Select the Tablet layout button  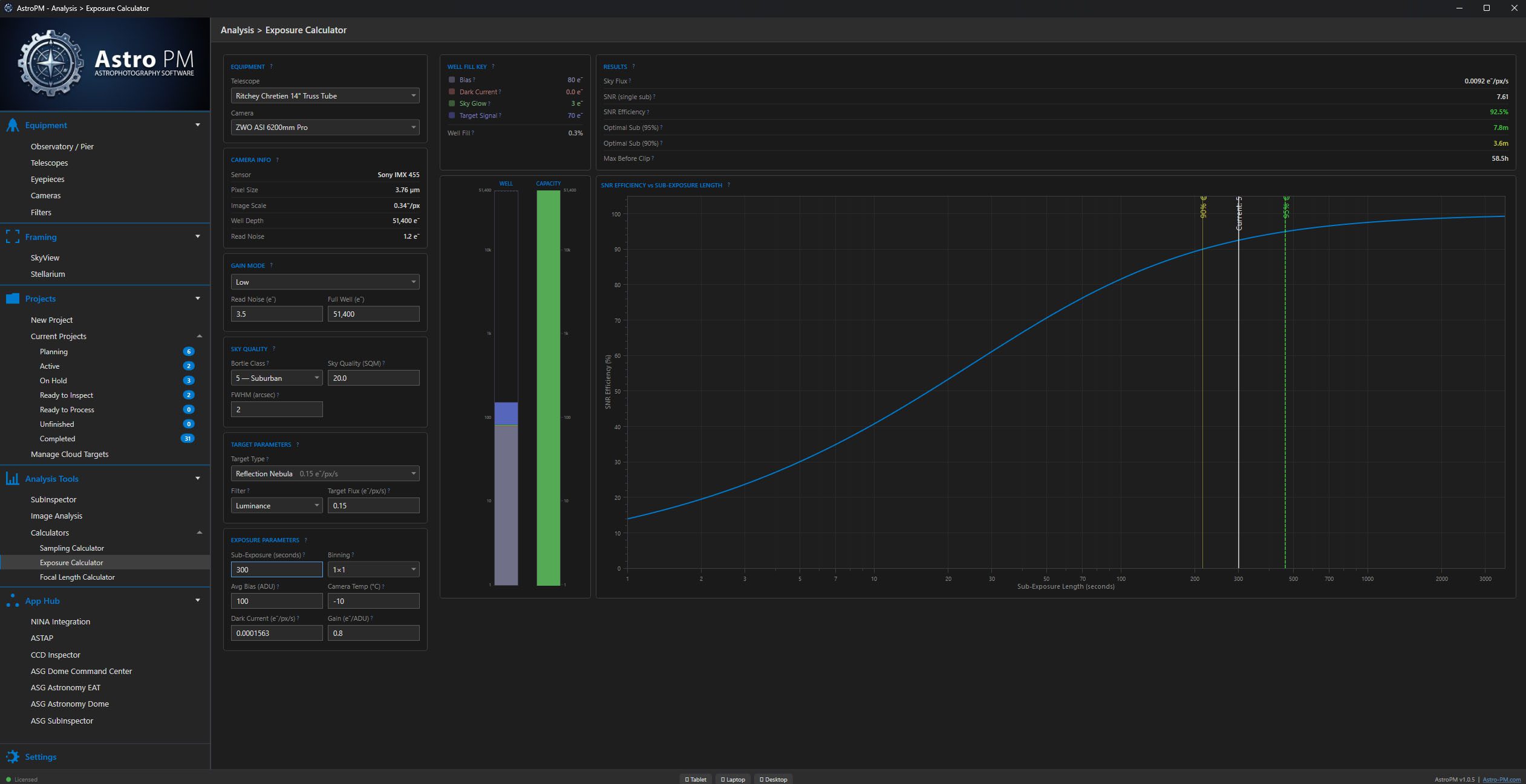coord(696,779)
